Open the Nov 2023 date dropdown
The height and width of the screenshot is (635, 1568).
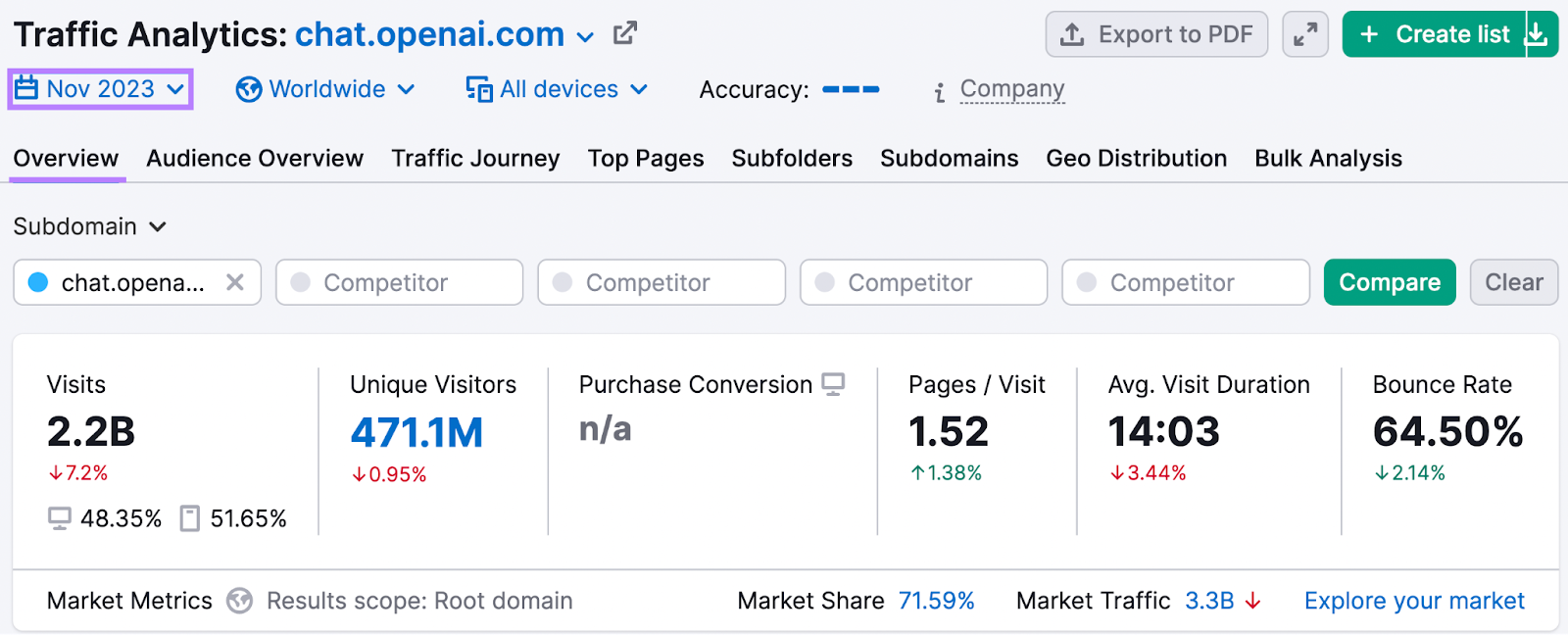coord(178,88)
